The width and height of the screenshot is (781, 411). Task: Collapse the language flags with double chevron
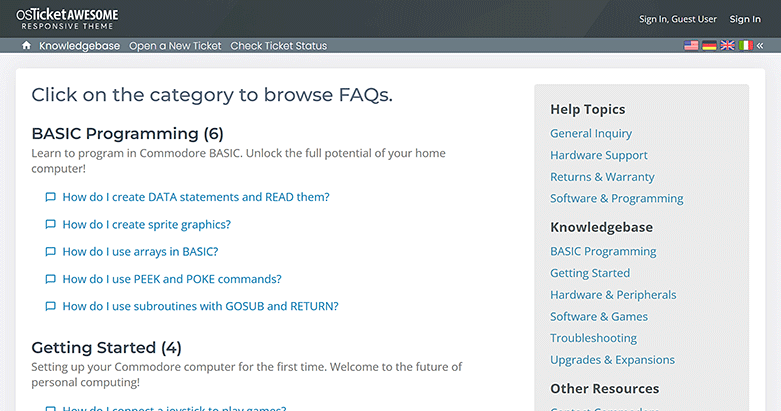click(761, 46)
